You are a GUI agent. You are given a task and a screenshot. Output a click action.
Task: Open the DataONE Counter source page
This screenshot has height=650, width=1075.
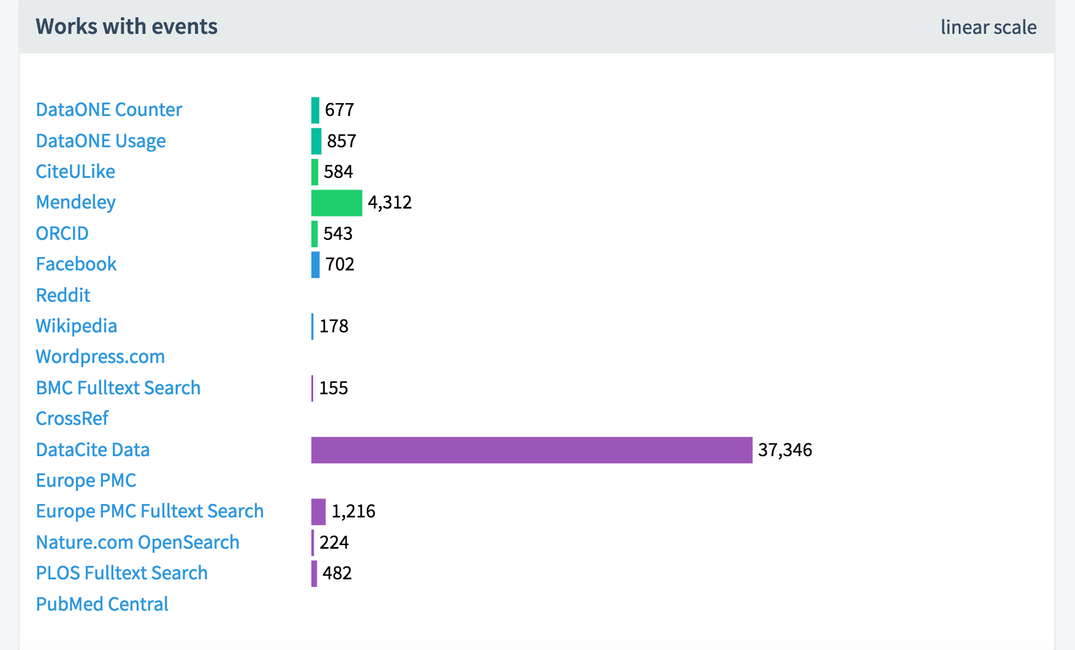pyautogui.click(x=108, y=109)
